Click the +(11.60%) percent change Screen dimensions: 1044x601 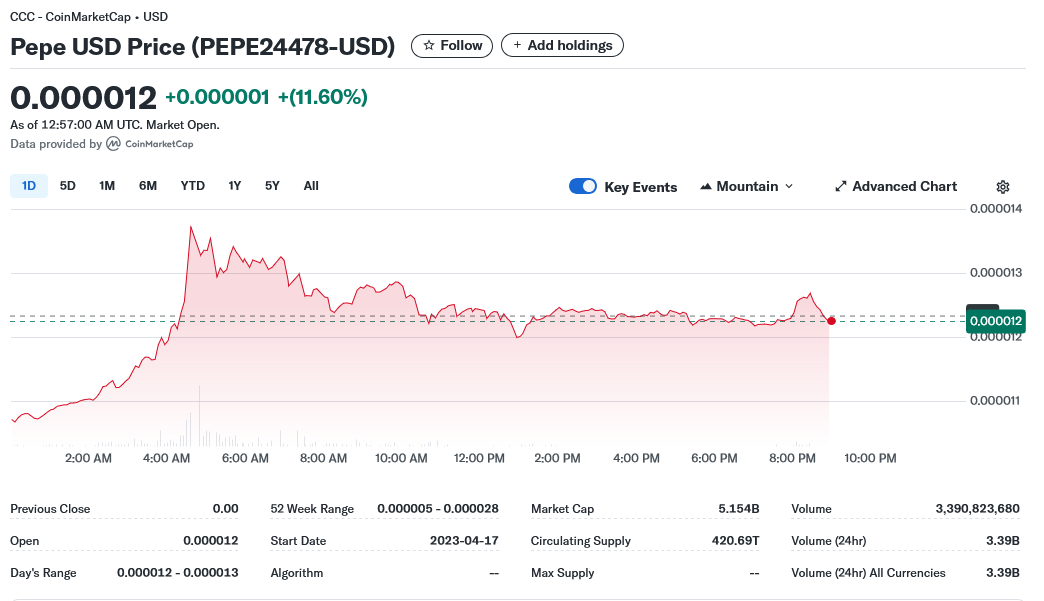point(322,97)
